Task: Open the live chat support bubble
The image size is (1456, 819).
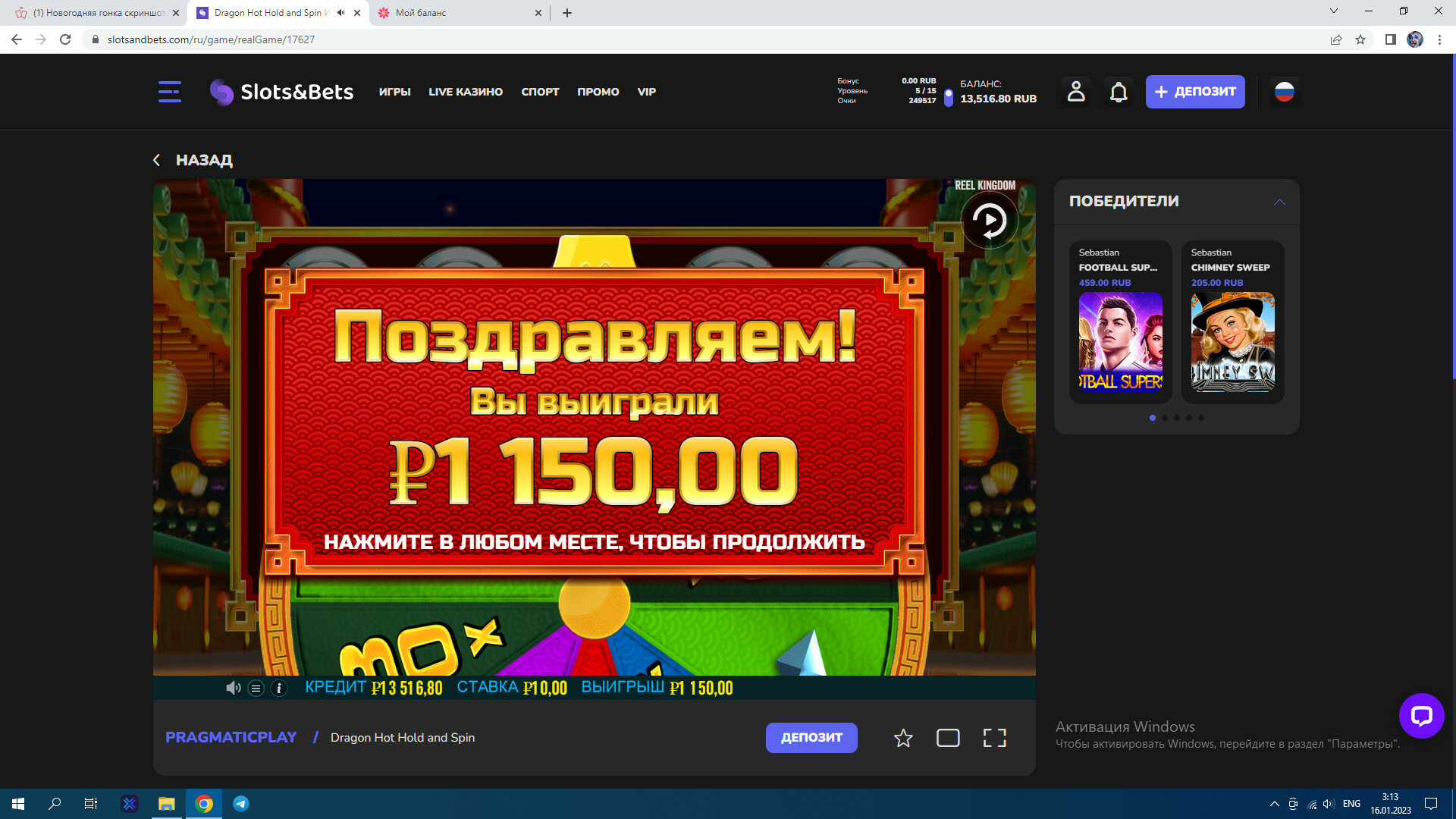Action: tap(1421, 715)
